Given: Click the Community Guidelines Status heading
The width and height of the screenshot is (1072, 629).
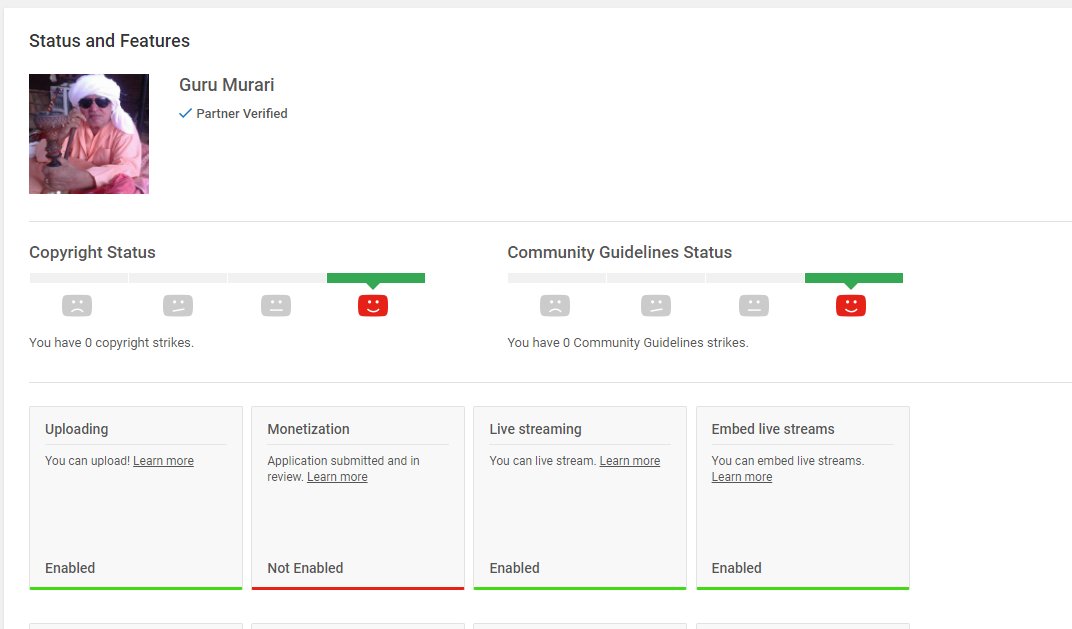Looking at the screenshot, I should coord(619,252).
